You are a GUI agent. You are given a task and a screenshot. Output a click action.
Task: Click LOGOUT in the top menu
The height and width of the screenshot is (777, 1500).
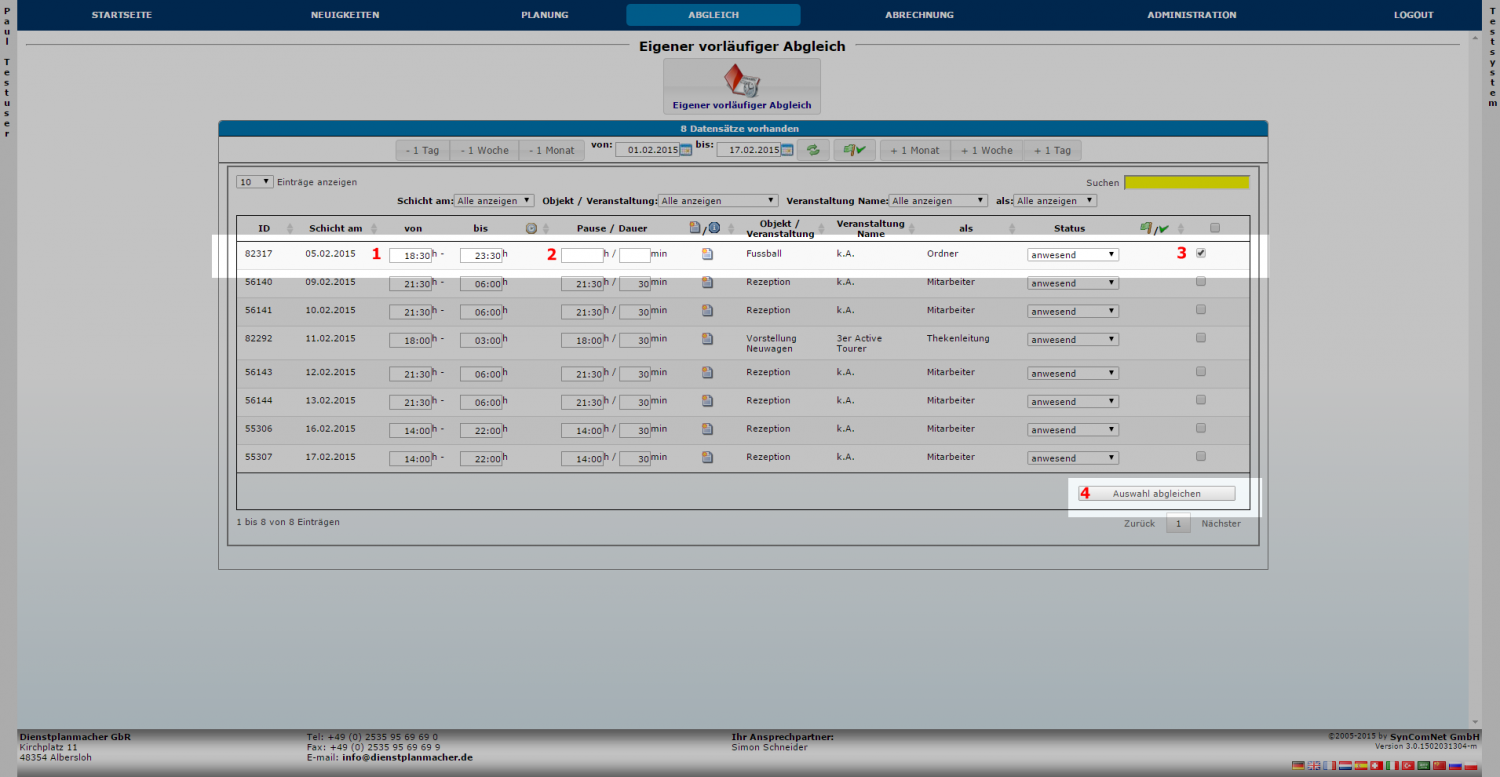[x=1414, y=15]
